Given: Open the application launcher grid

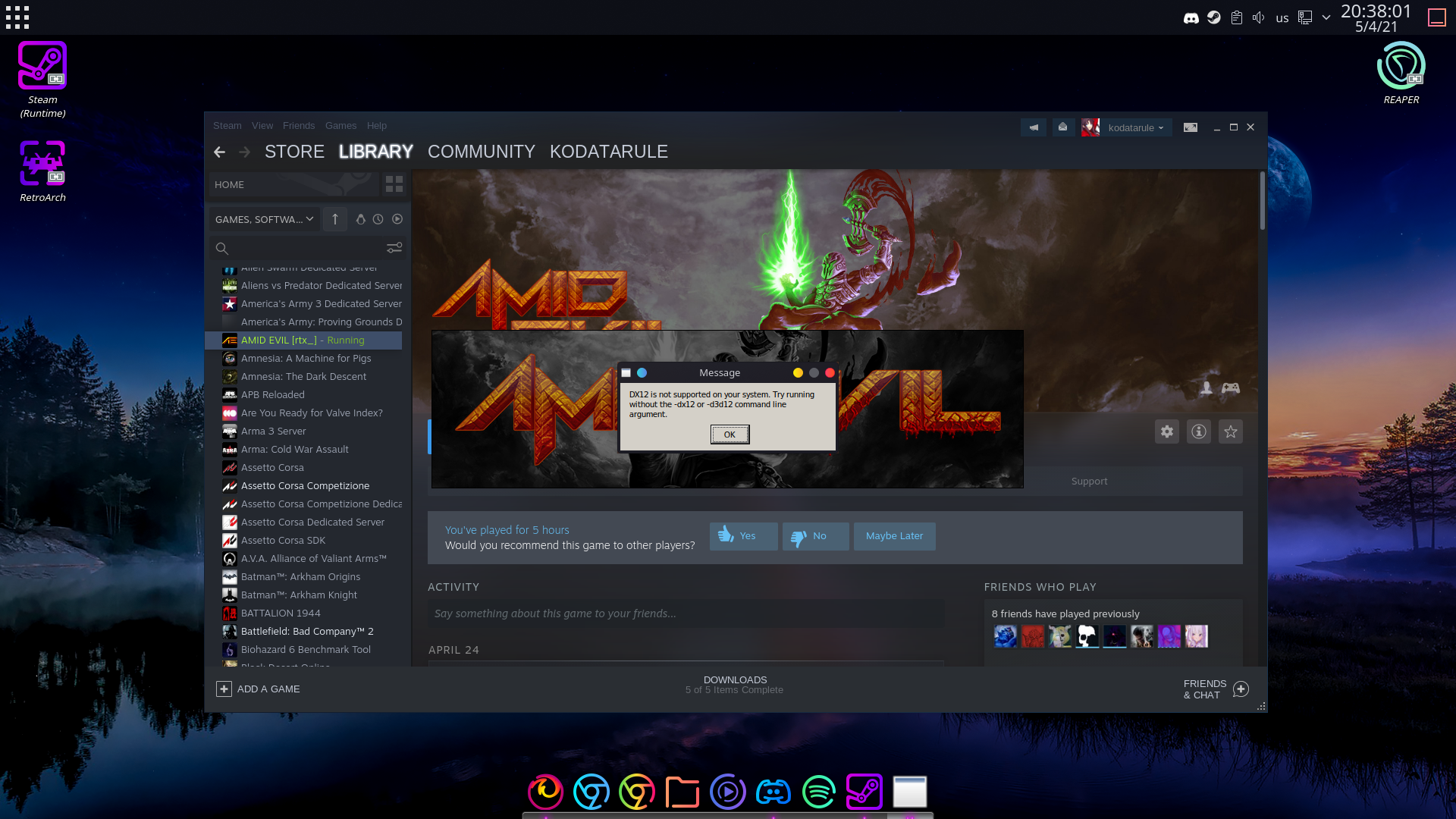Looking at the screenshot, I should 17,17.
